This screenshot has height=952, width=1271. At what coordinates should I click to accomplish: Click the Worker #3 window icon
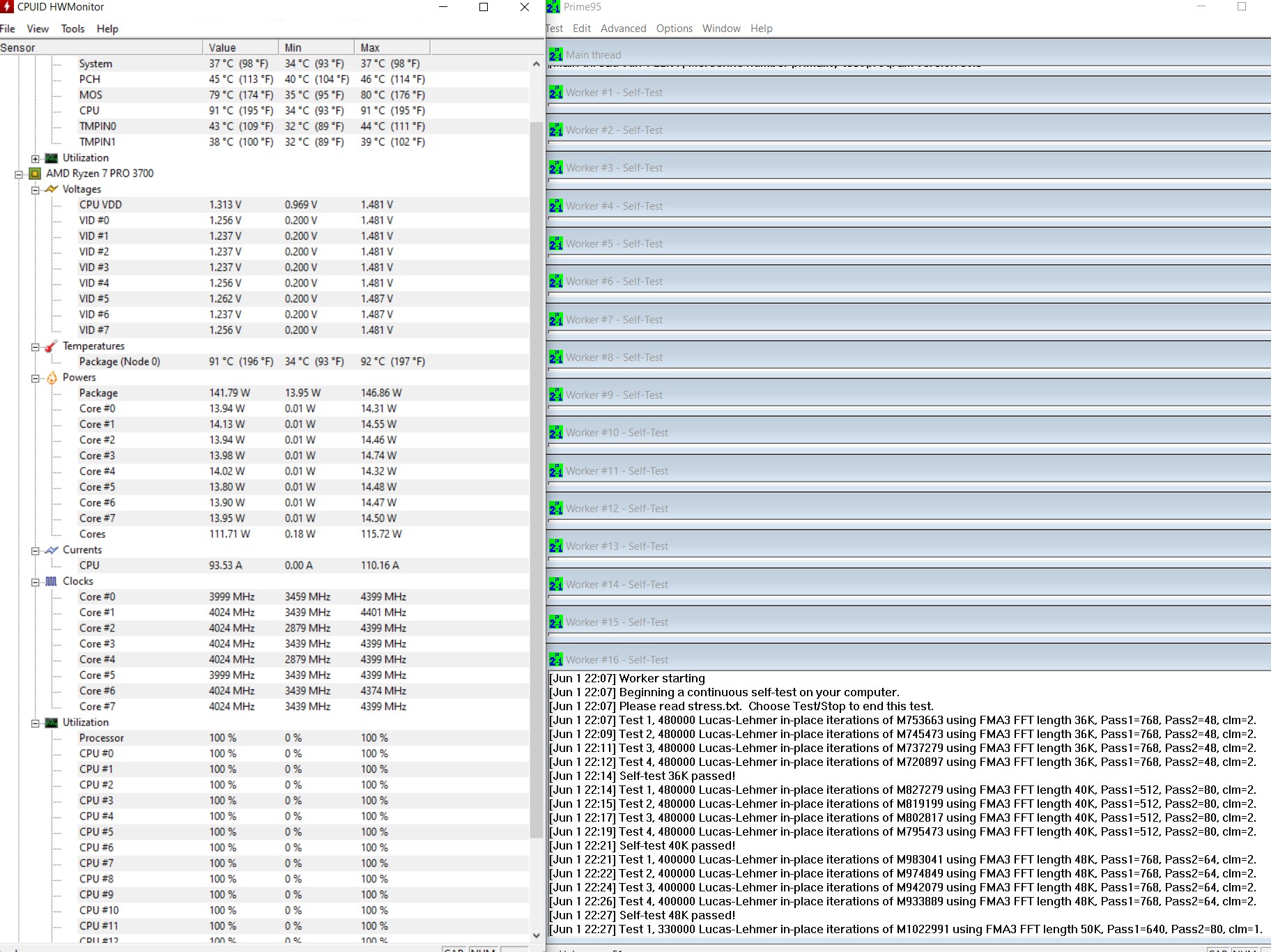click(556, 168)
